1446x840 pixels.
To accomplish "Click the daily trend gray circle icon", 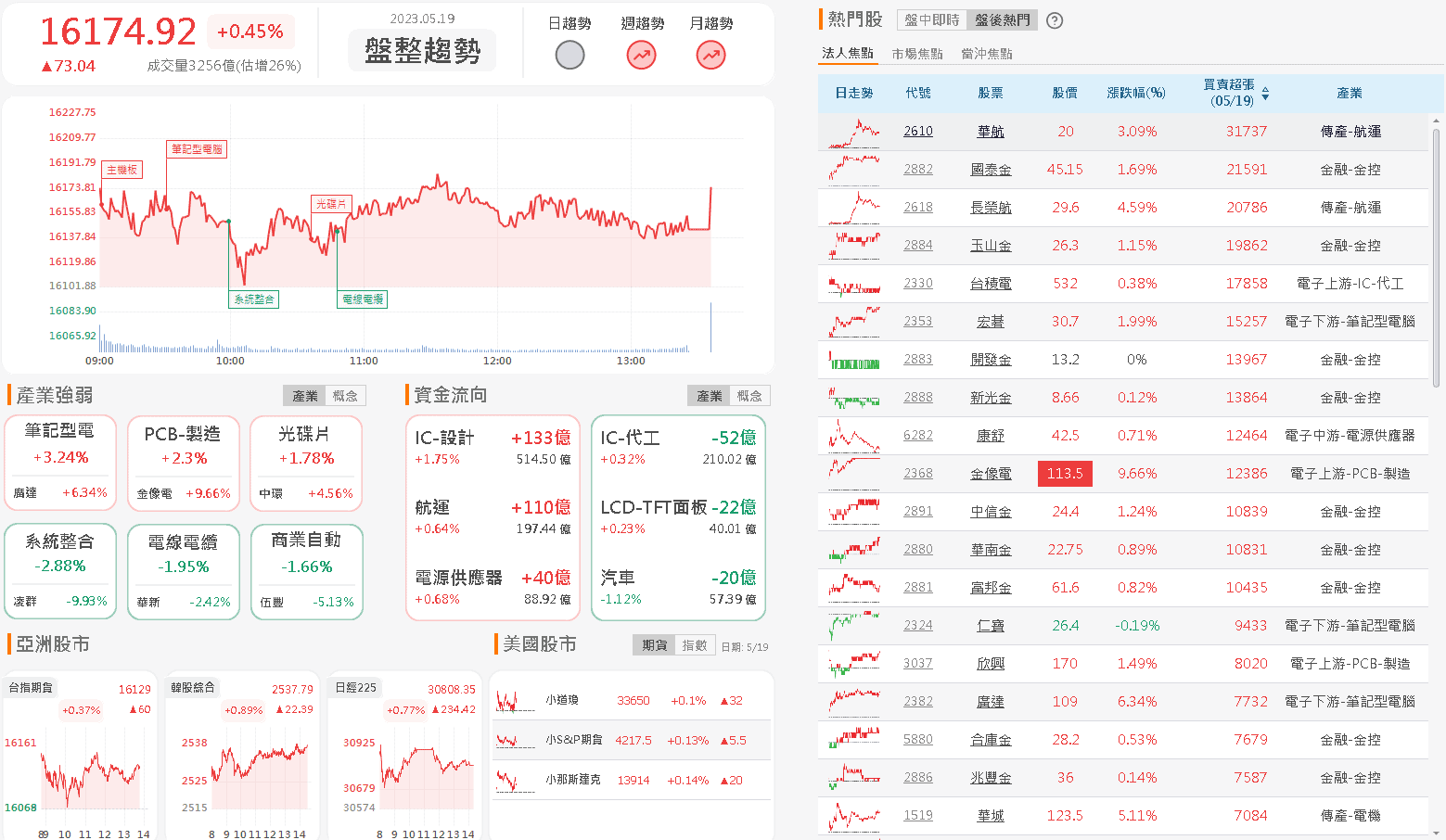I will tap(569, 56).
